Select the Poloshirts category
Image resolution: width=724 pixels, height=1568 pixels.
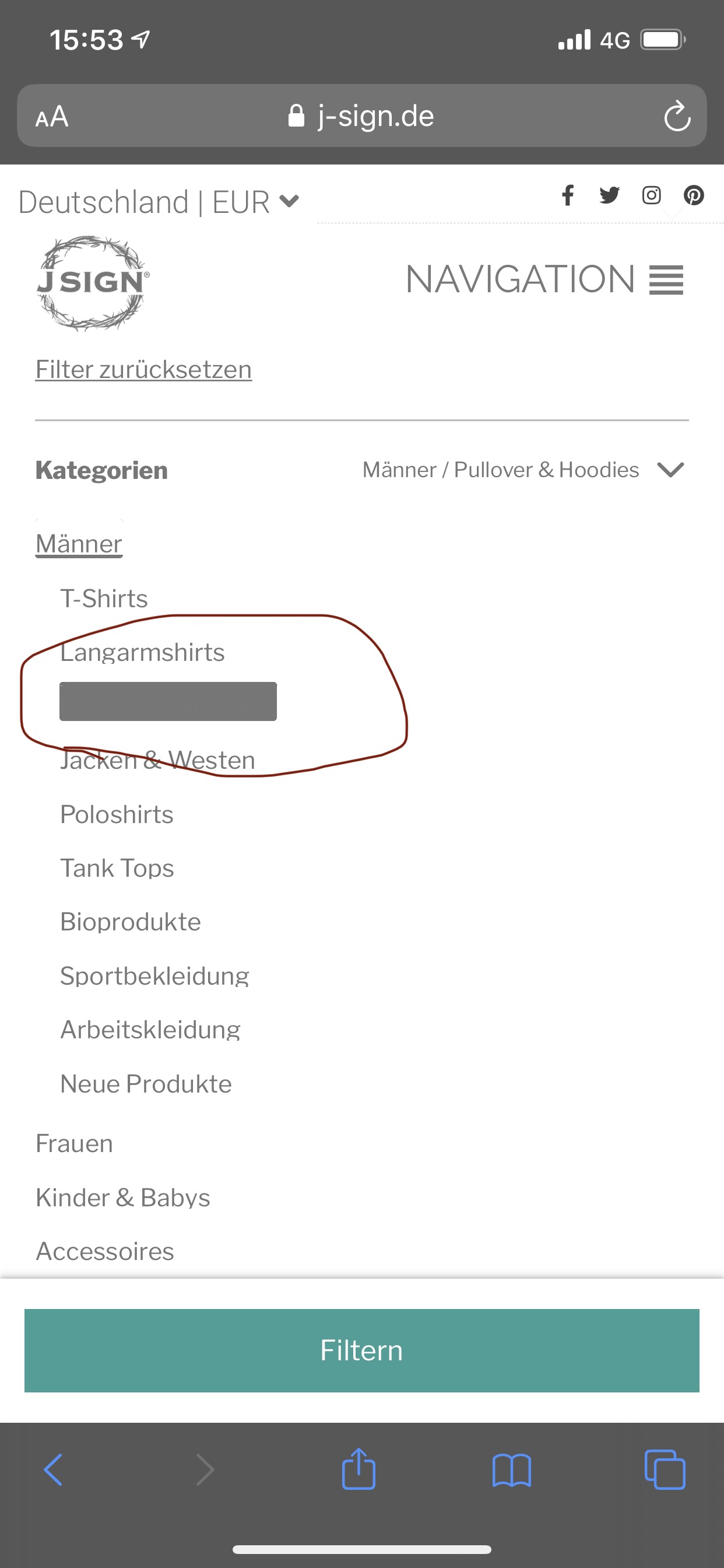(x=117, y=814)
